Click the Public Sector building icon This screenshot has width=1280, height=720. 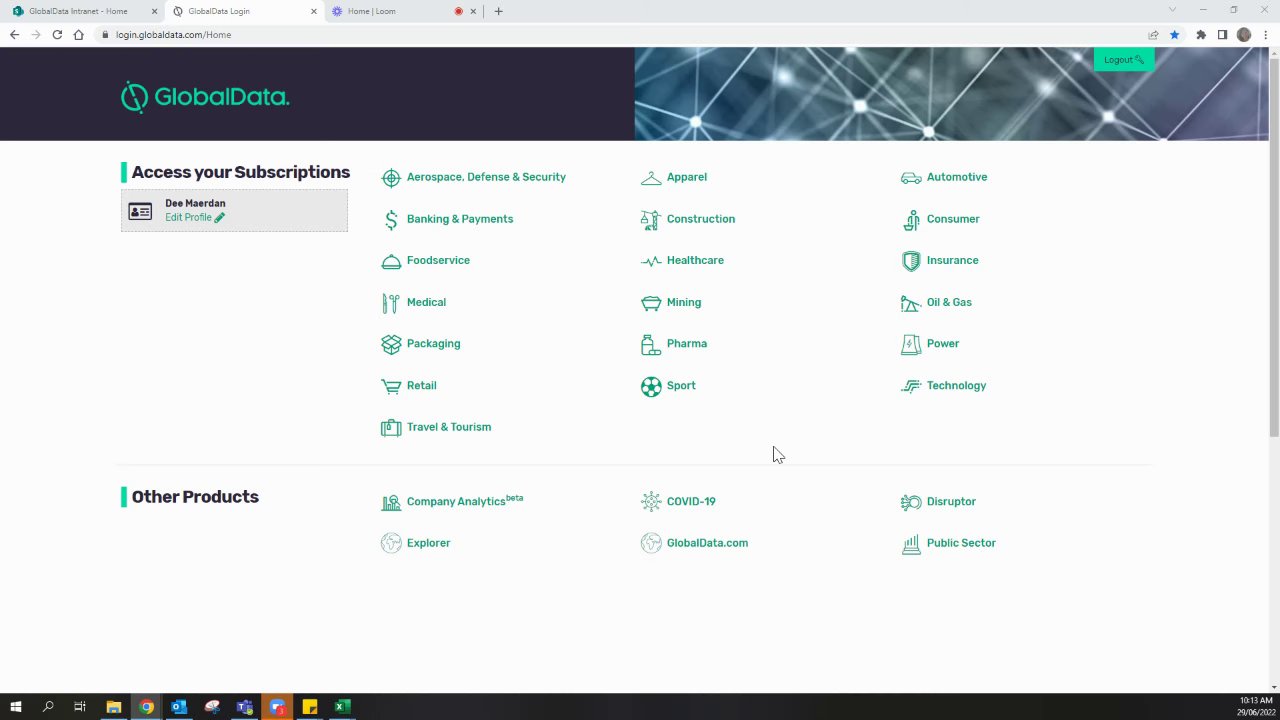point(911,544)
